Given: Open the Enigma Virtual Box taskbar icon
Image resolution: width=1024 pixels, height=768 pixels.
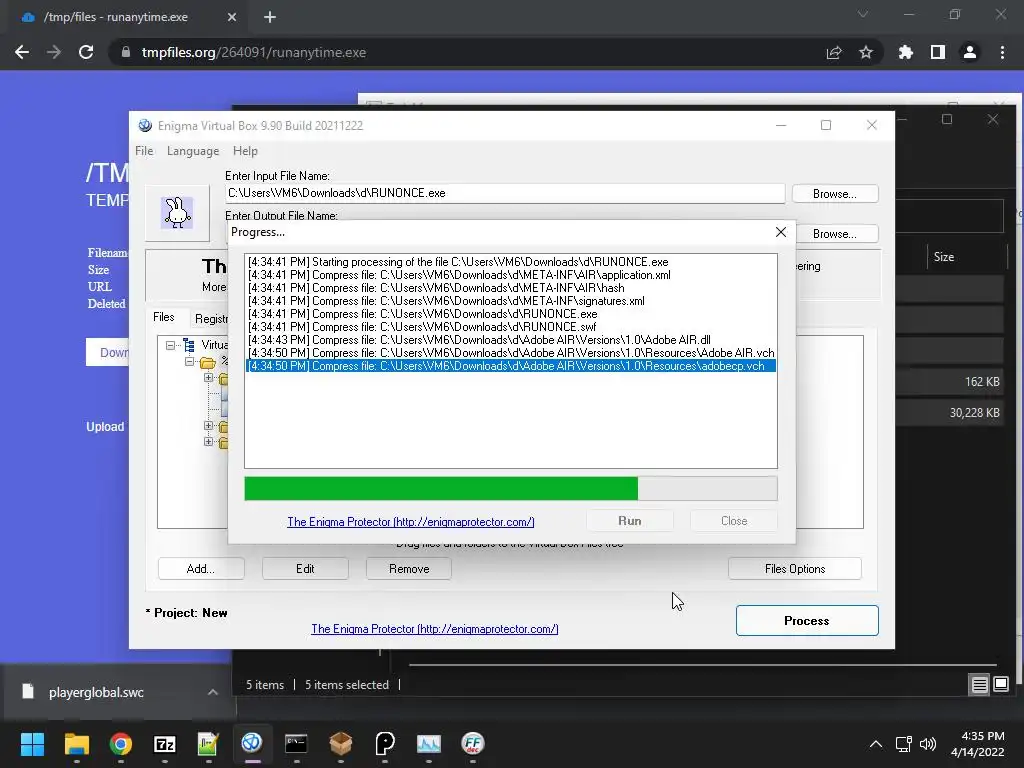Looking at the screenshot, I should [x=252, y=744].
